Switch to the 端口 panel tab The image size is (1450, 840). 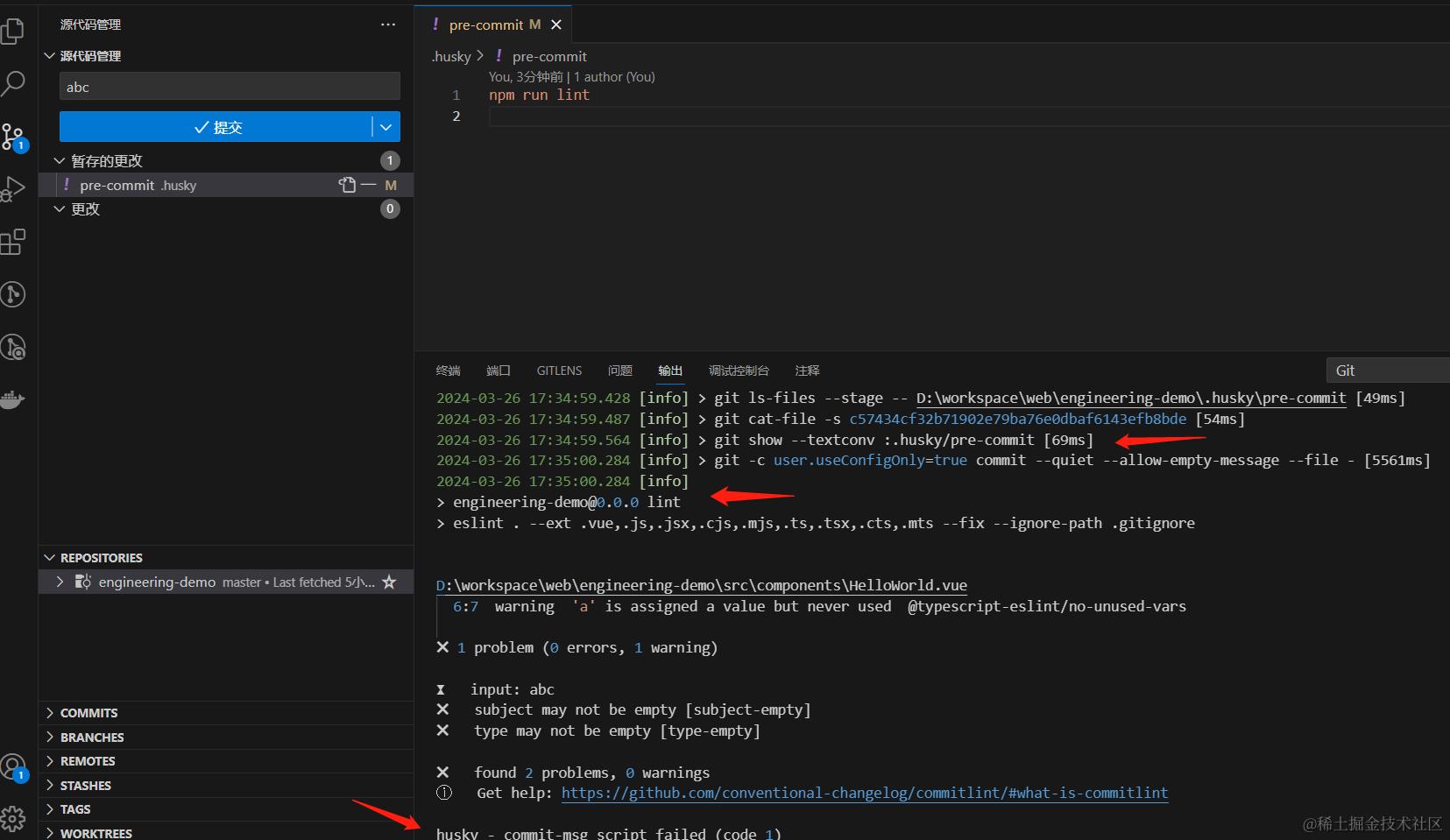499,371
